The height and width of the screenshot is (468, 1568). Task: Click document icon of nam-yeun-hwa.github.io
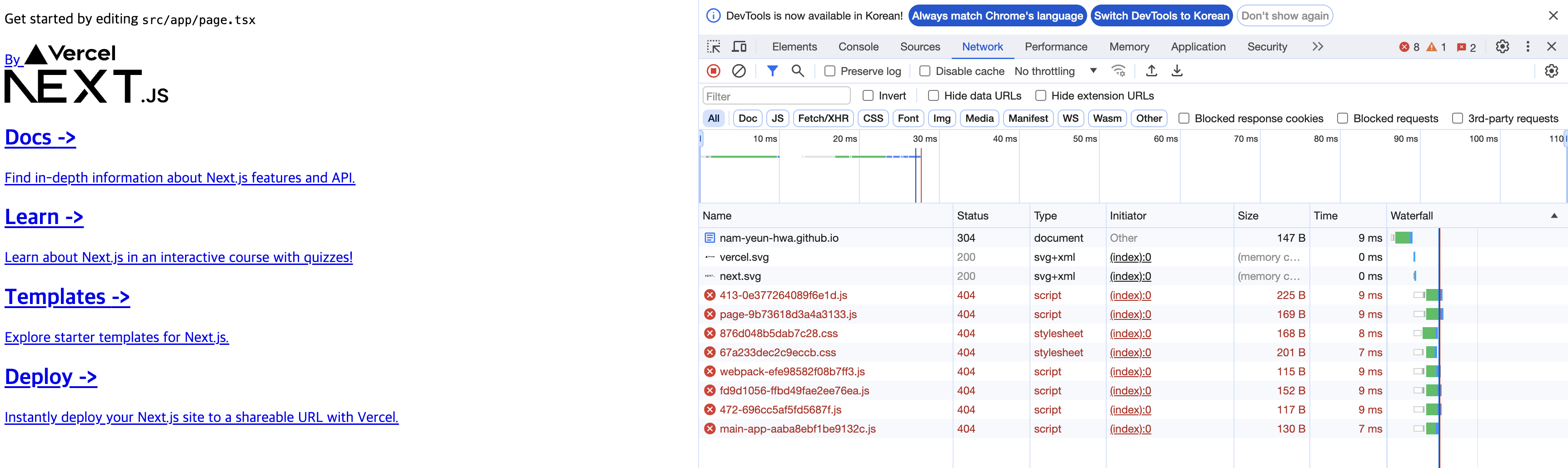(710, 238)
